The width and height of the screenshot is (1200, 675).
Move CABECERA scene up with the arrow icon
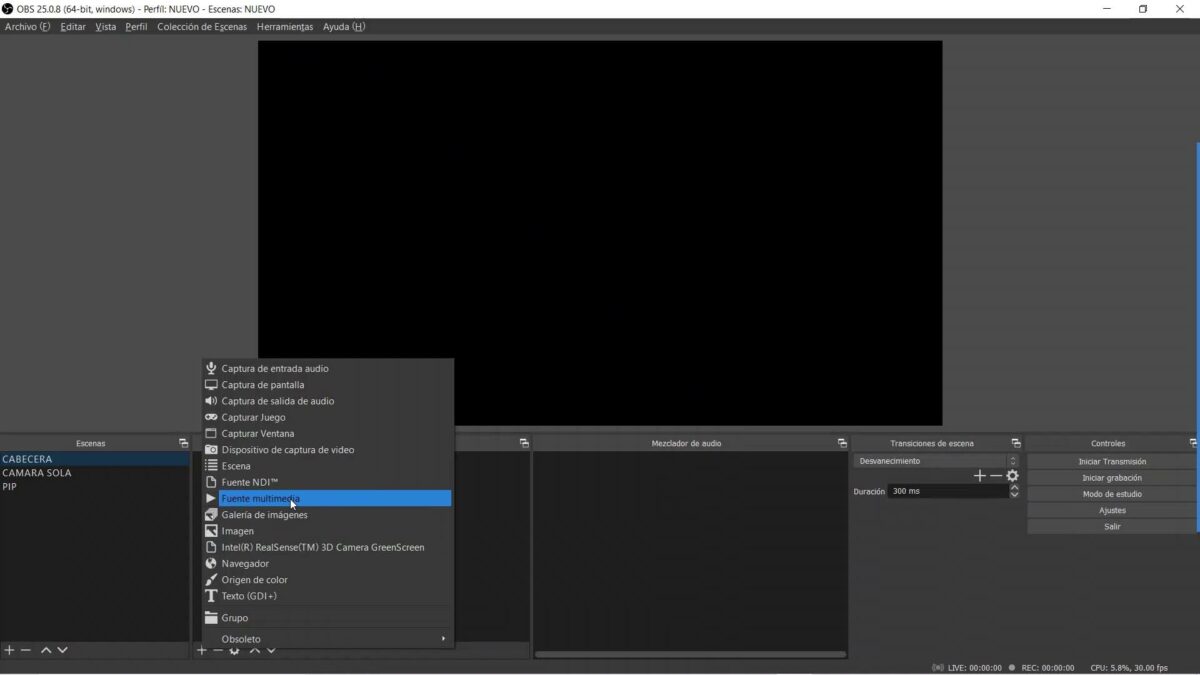(x=46, y=649)
